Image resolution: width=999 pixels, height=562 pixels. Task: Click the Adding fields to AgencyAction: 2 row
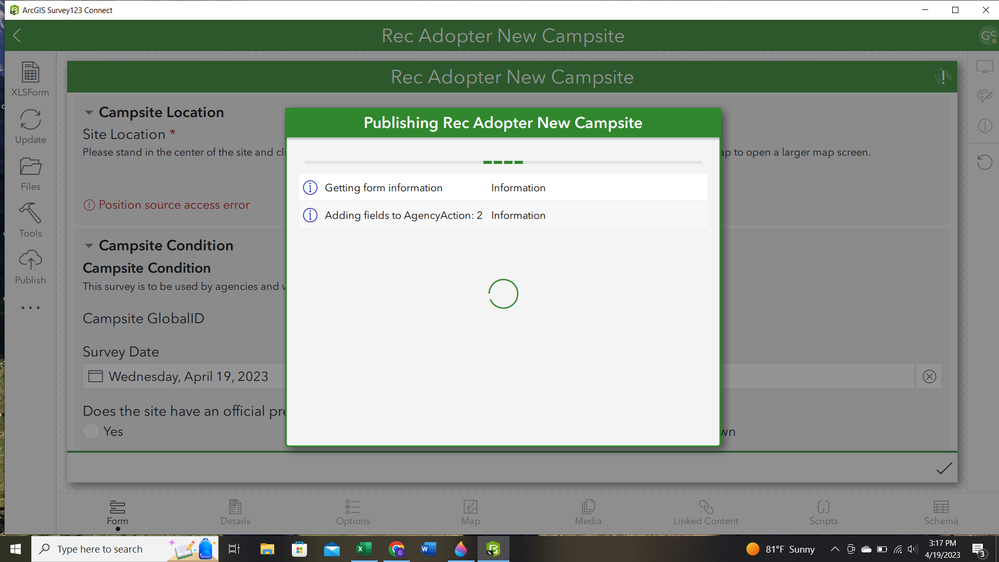[x=503, y=215]
